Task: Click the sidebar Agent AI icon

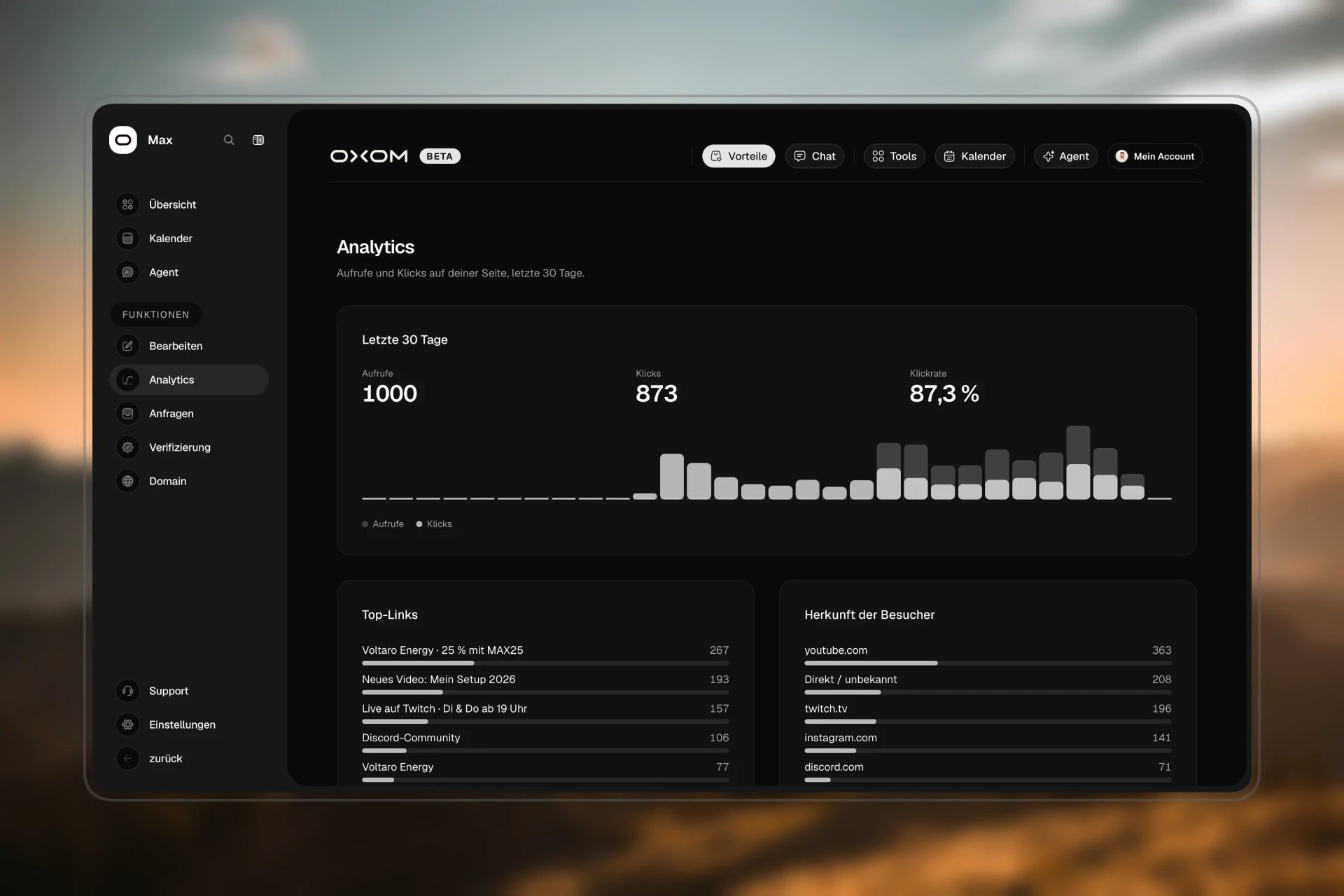Action: point(127,272)
